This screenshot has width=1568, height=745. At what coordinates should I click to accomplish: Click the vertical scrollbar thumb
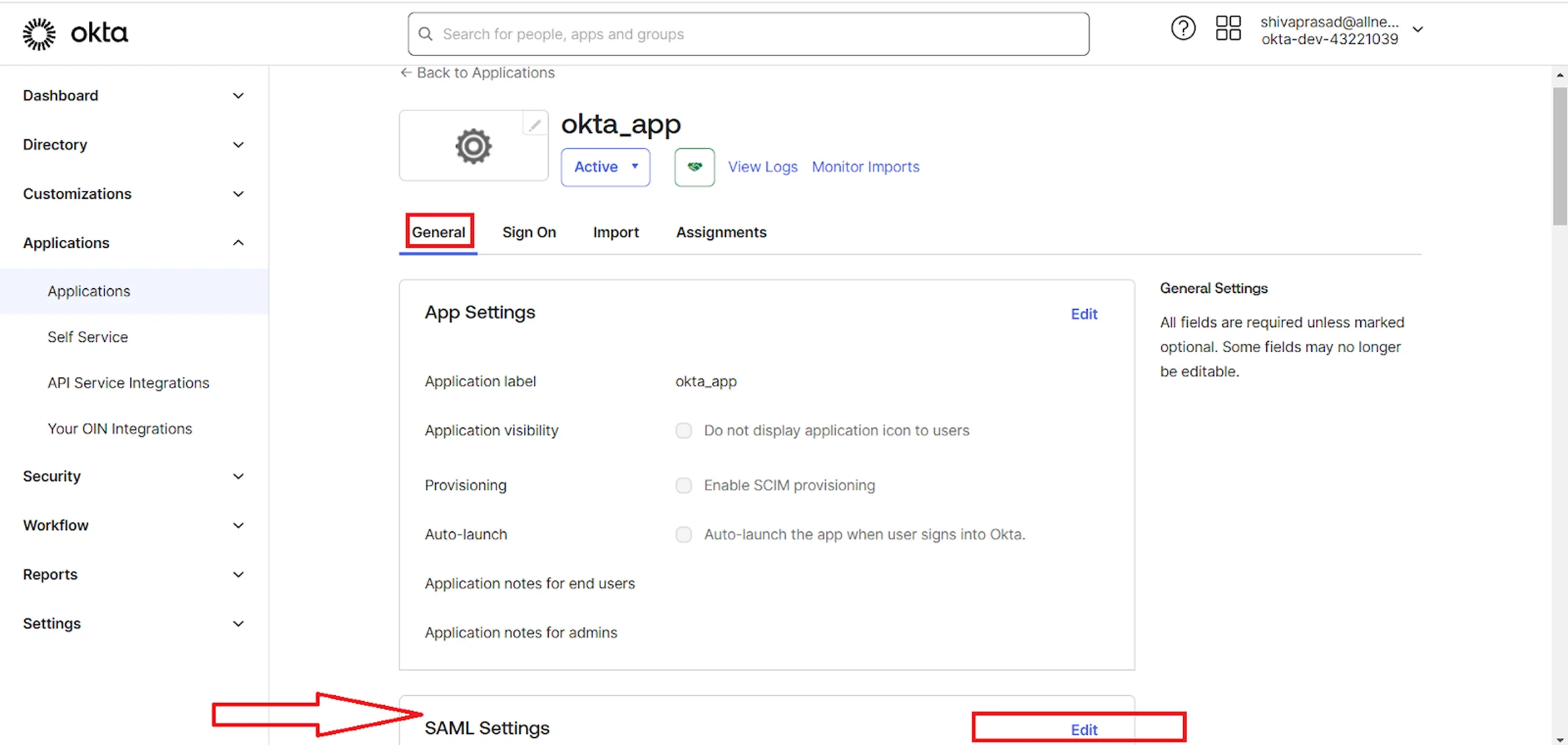pos(1560,156)
